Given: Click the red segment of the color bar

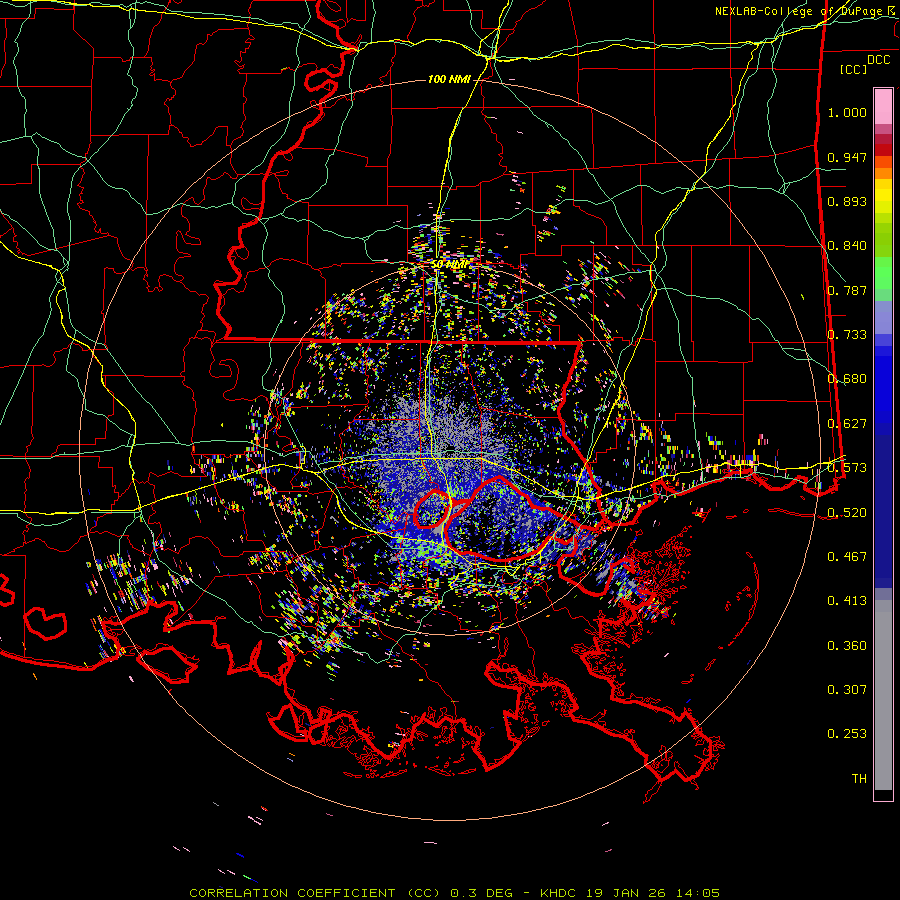Looking at the screenshot, I should click(x=883, y=150).
